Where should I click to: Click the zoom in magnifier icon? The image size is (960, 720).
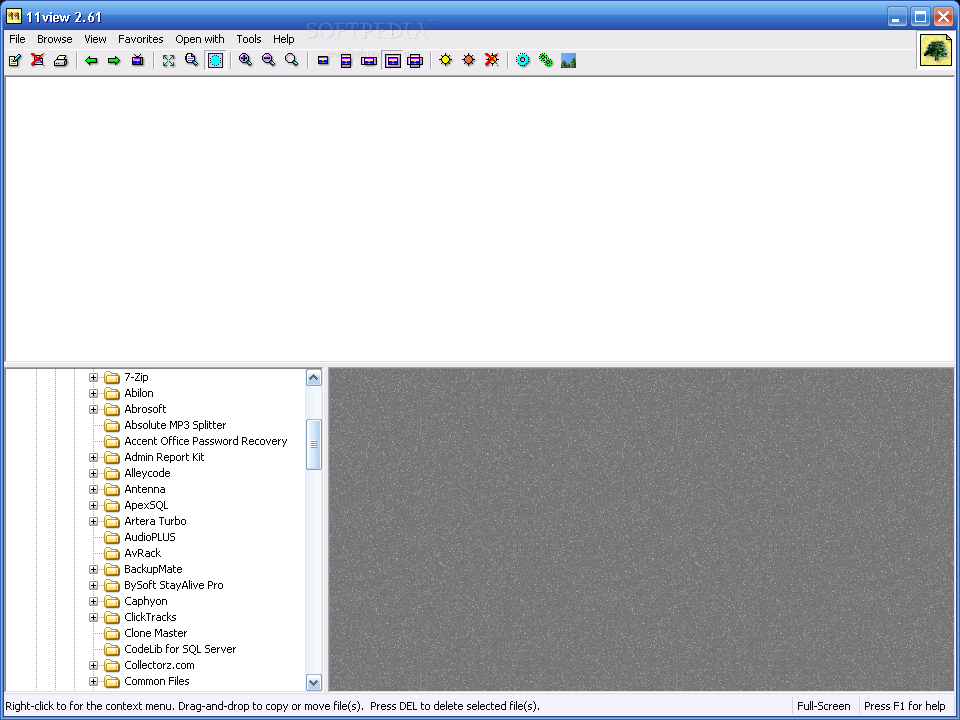(246, 60)
